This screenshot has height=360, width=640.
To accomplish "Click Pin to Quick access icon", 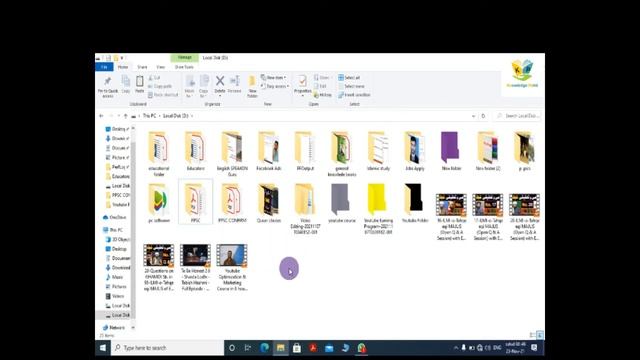I will [107, 82].
